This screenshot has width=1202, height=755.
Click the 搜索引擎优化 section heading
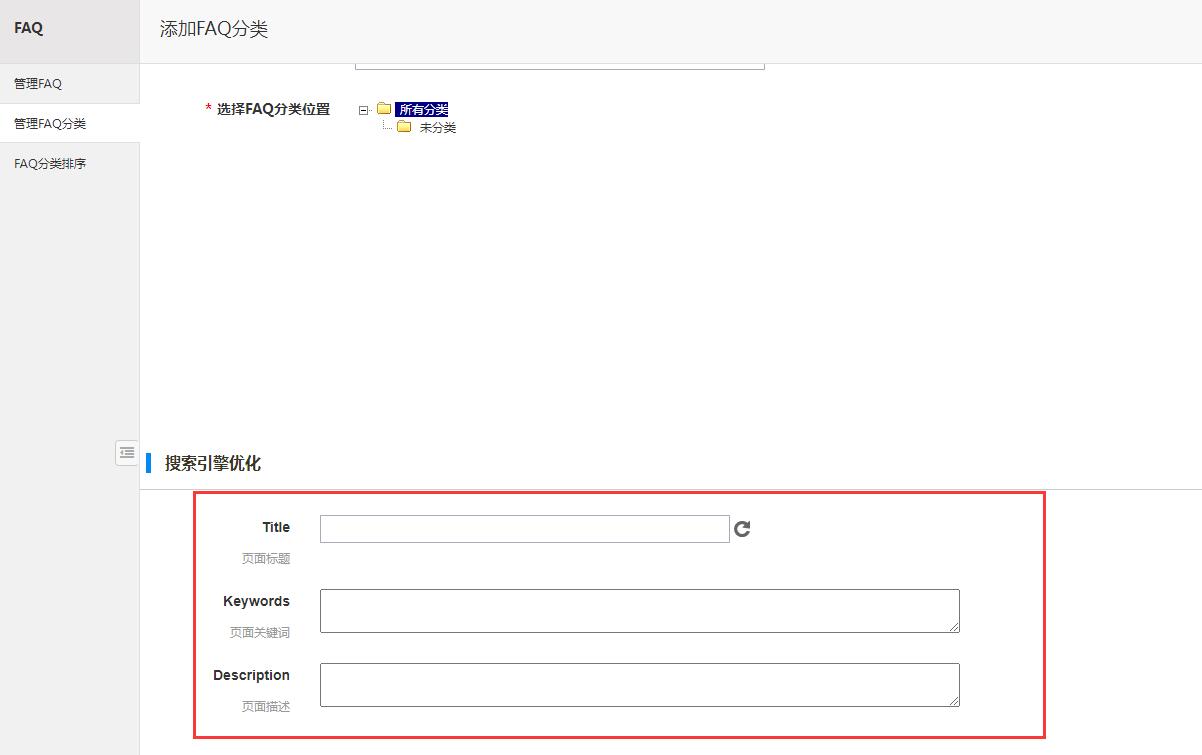coord(212,463)
